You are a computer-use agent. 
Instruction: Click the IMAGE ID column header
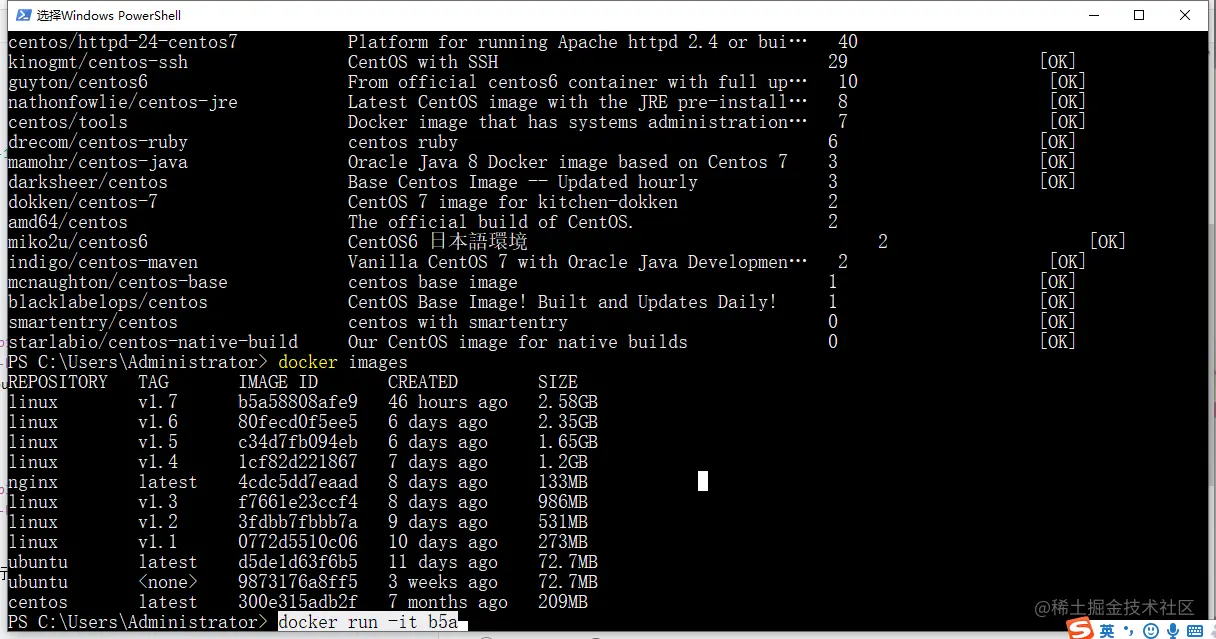click(x=278, y=382)
